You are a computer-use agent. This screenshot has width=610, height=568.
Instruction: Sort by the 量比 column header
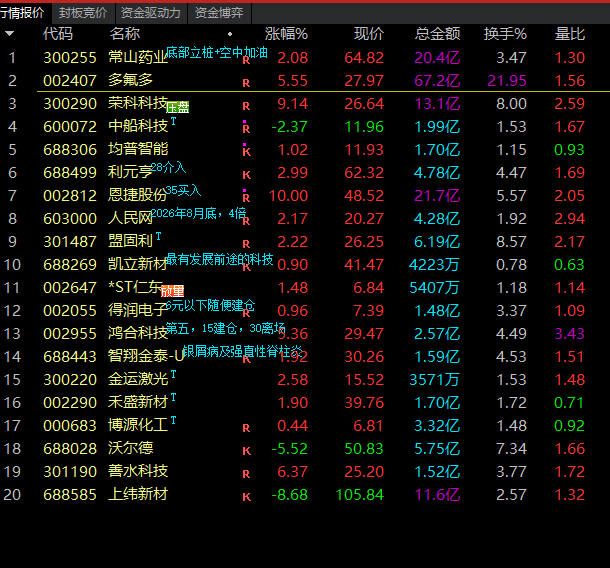570,34
